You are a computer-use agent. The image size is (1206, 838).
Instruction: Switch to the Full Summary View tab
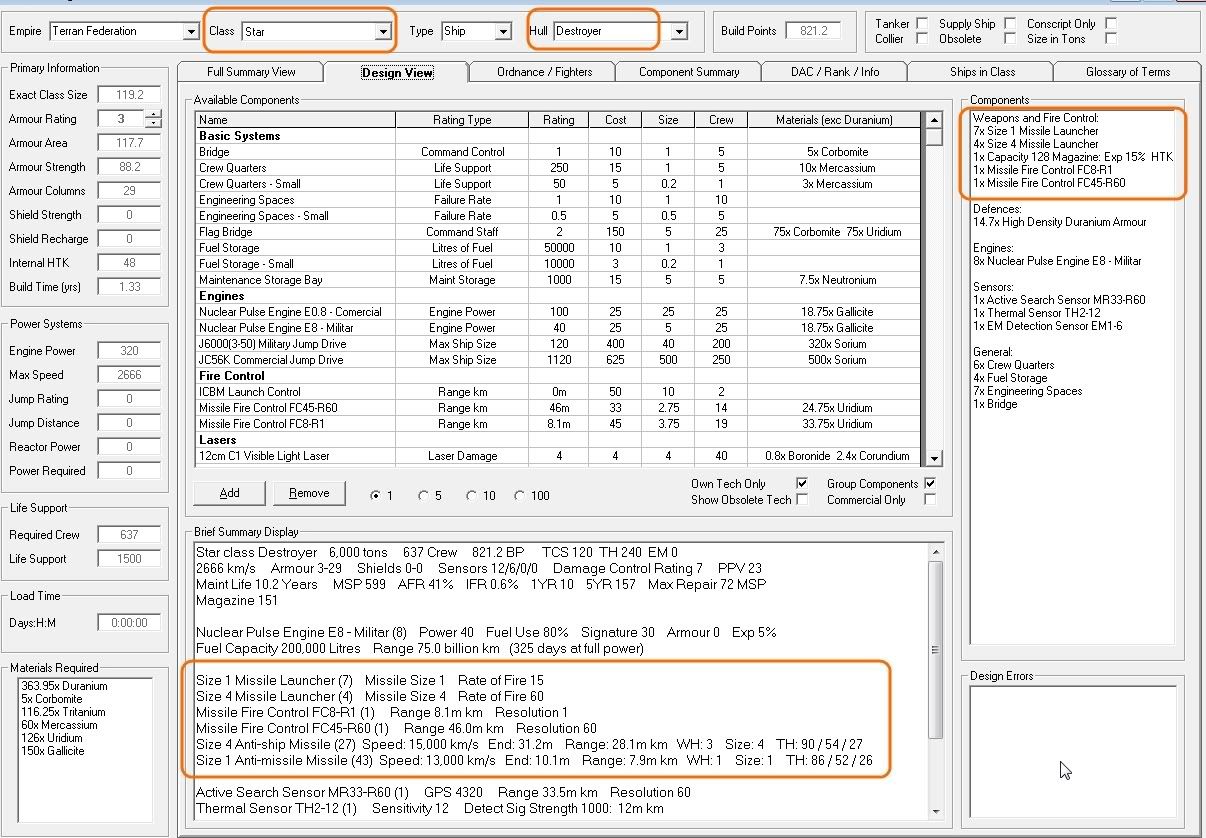pos(251,72)
